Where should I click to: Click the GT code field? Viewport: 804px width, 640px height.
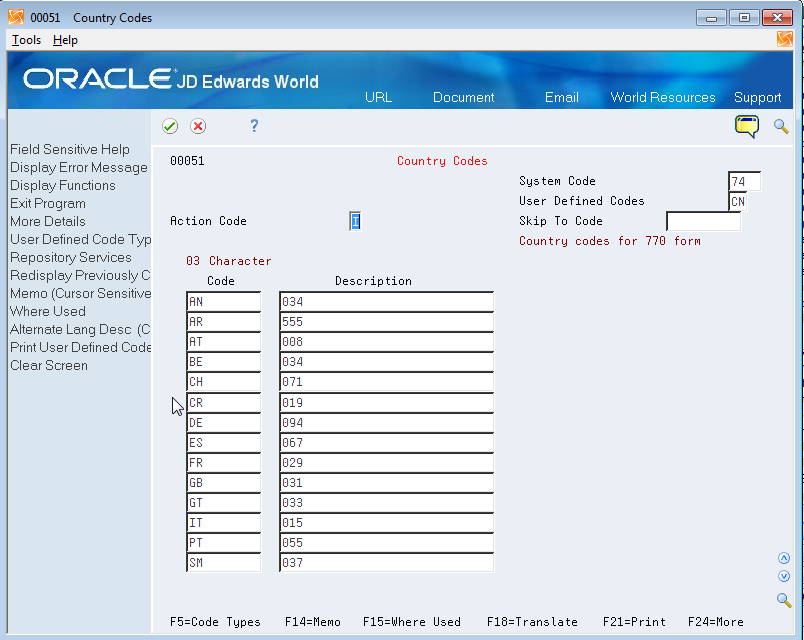[224, 503]
